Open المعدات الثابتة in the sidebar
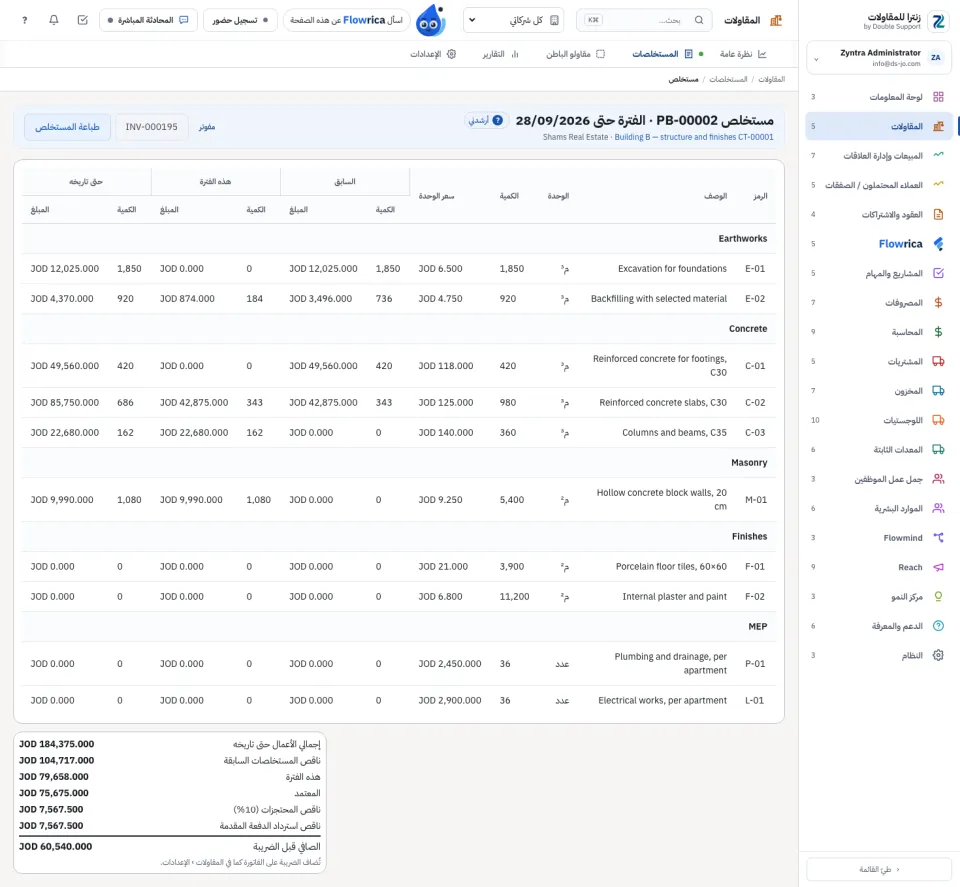The width and height of the screenshot is (960, 887). [879, 449]
